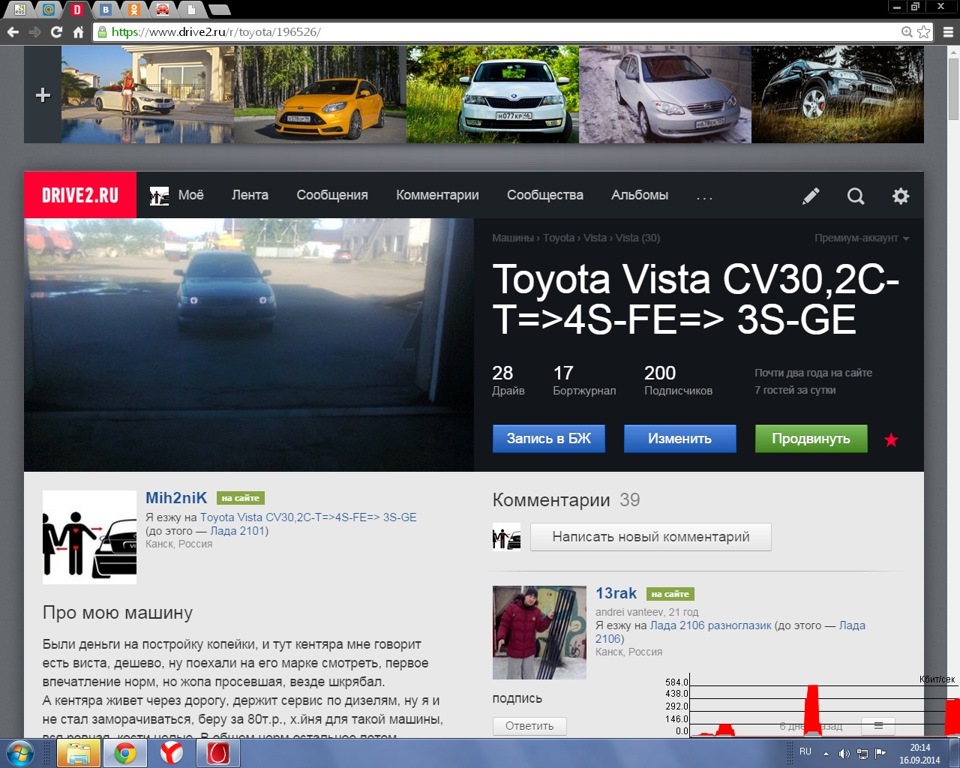Open the Mih2niK profile link

pyautogui.click(x=176, y=497)
